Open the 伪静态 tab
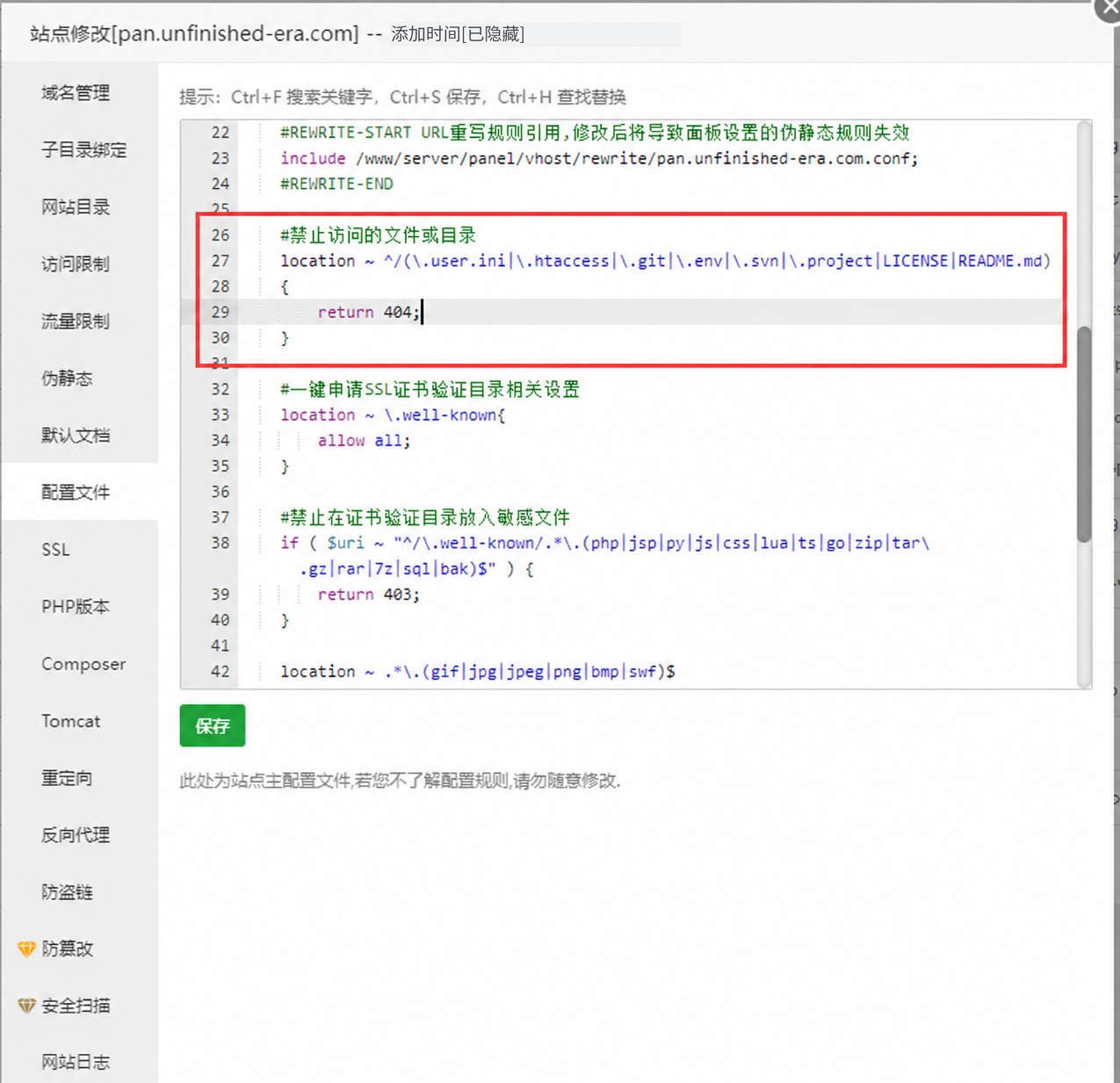 click(x=67, y=378)
